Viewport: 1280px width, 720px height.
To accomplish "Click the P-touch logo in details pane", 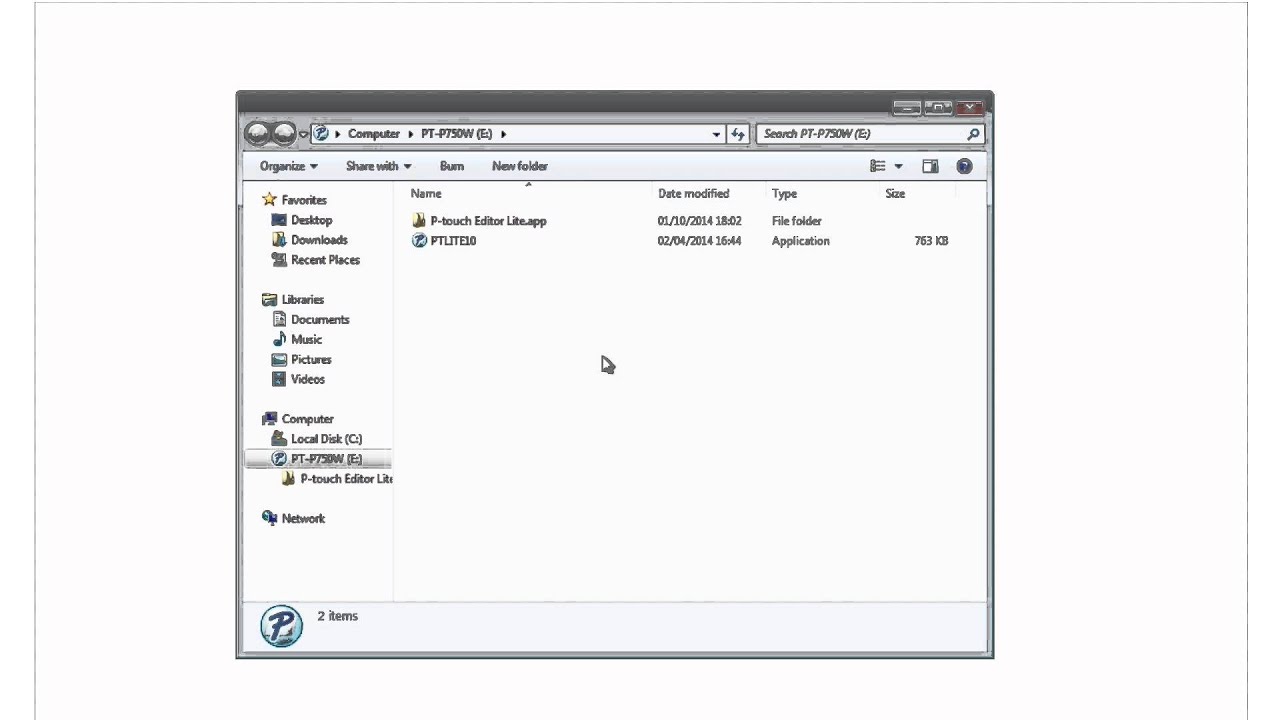I will pos(281,626).
